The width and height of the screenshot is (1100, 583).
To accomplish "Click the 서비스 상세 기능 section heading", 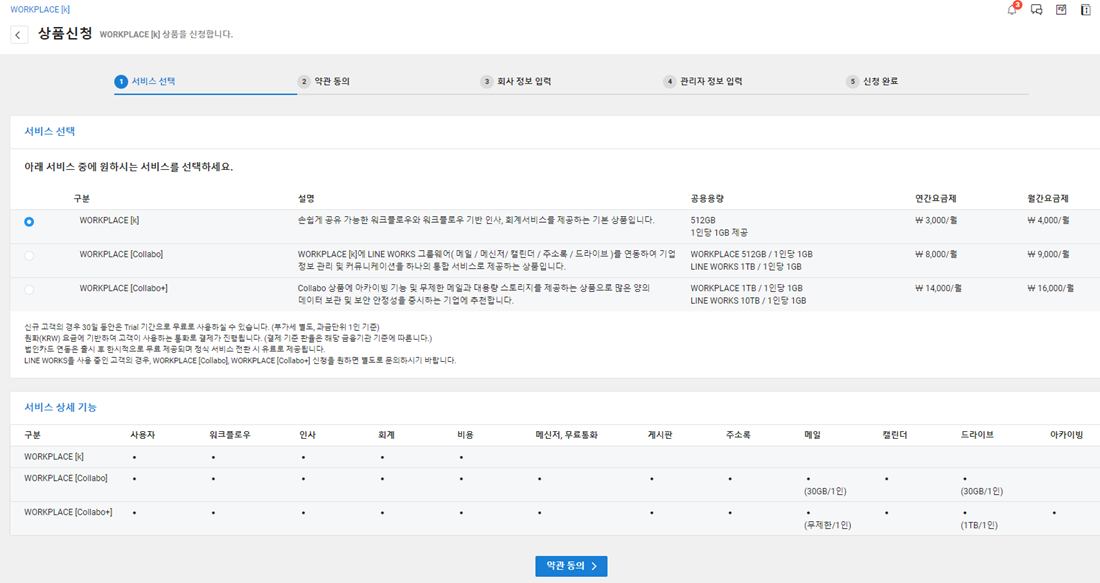I will pos(60,407).
